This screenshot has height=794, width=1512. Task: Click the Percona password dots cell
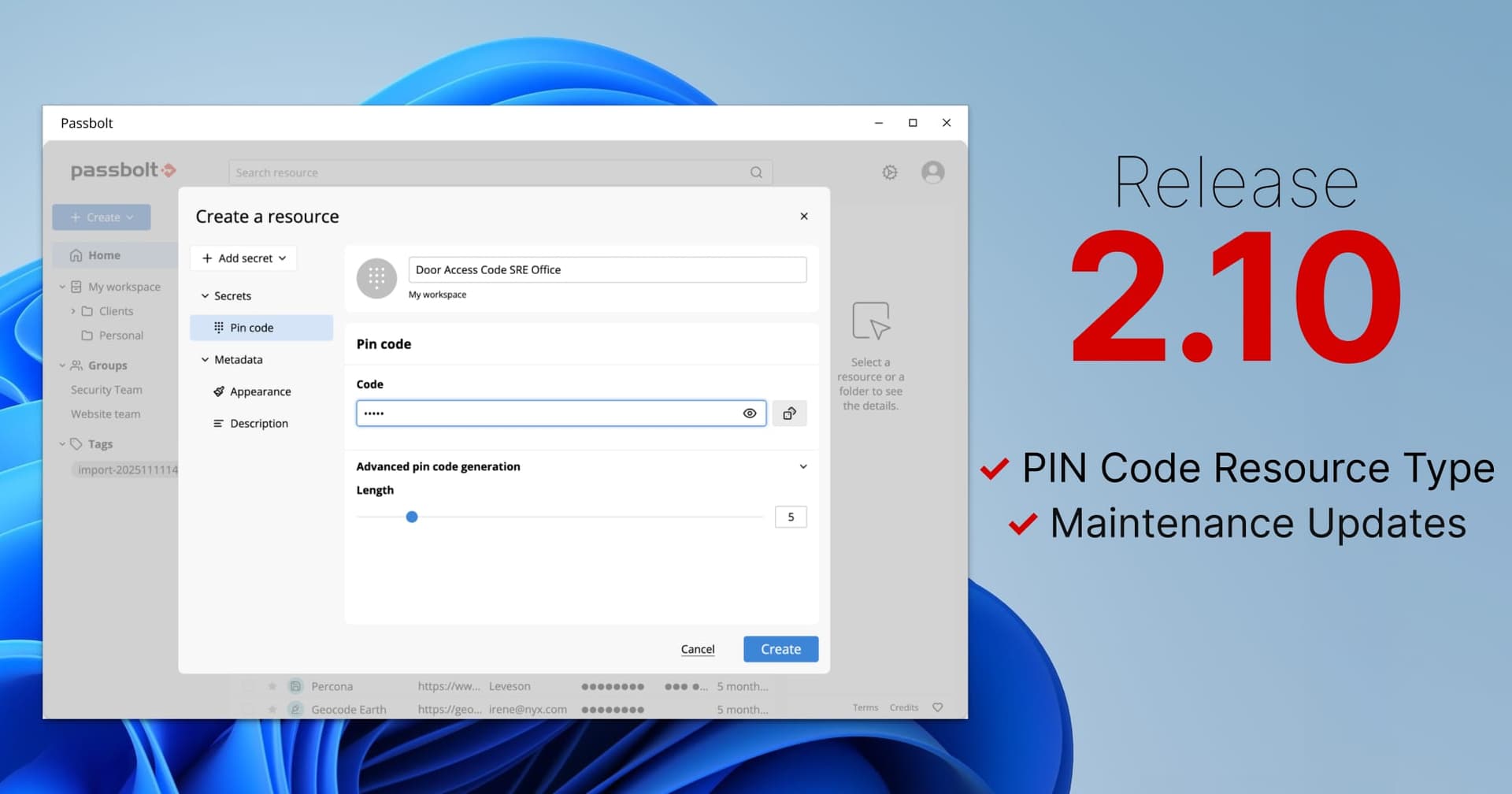[x=613, y=686]
